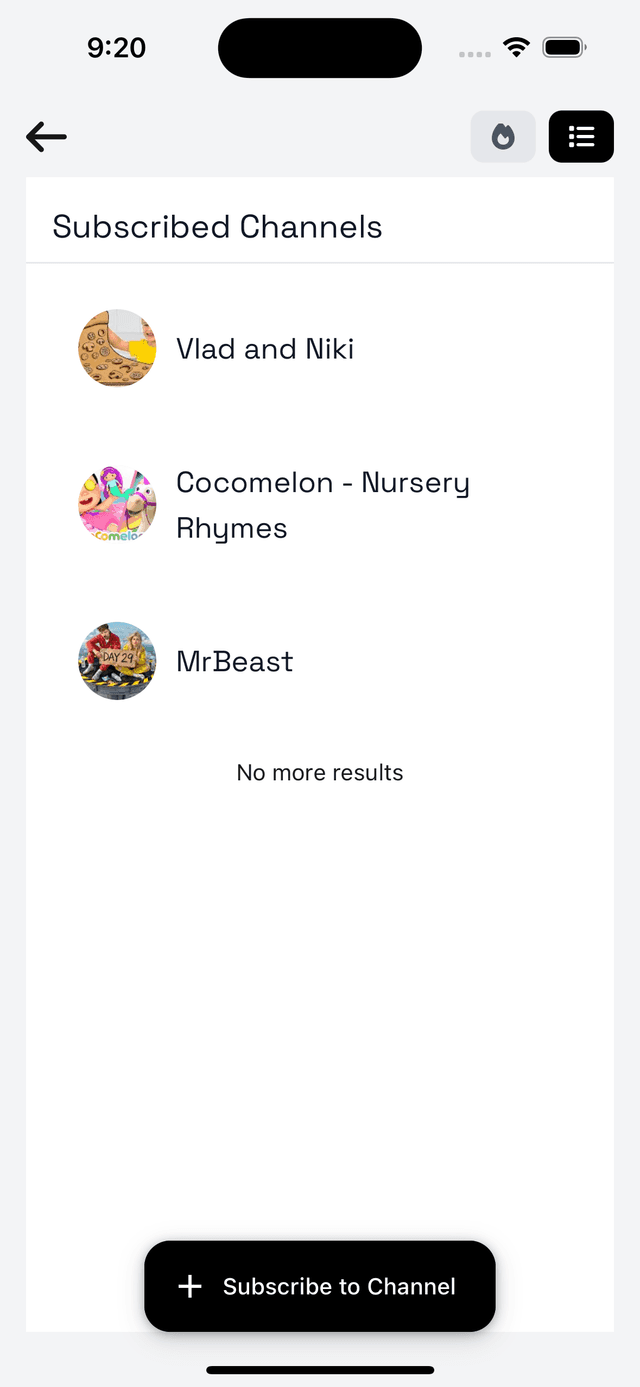Tap the back arrow to go back
640x1387 pixels.
pyautogui.click(x=46, y=137)
